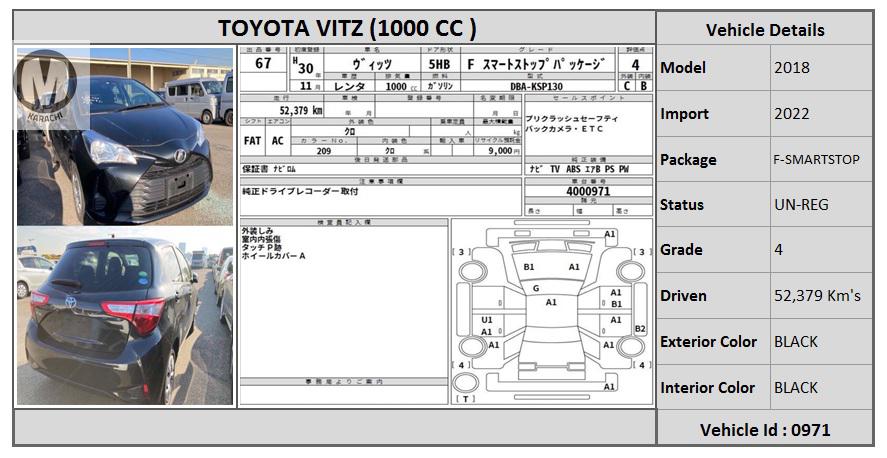Click the プリクラッシュセーフティ sales point text
887x458 pixels.
(x=571, y=119)
